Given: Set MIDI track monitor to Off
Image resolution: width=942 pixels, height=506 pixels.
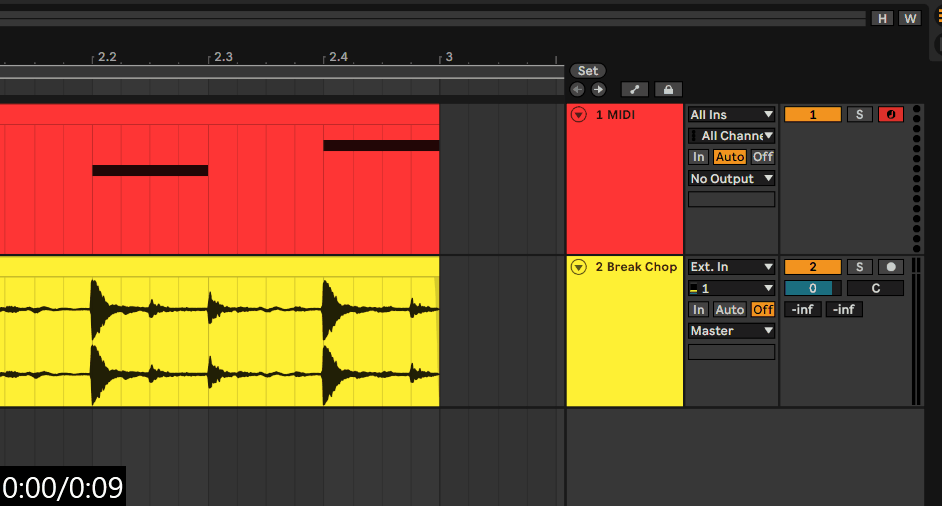Looking at the screenshot, I should [x=763, y=157].
